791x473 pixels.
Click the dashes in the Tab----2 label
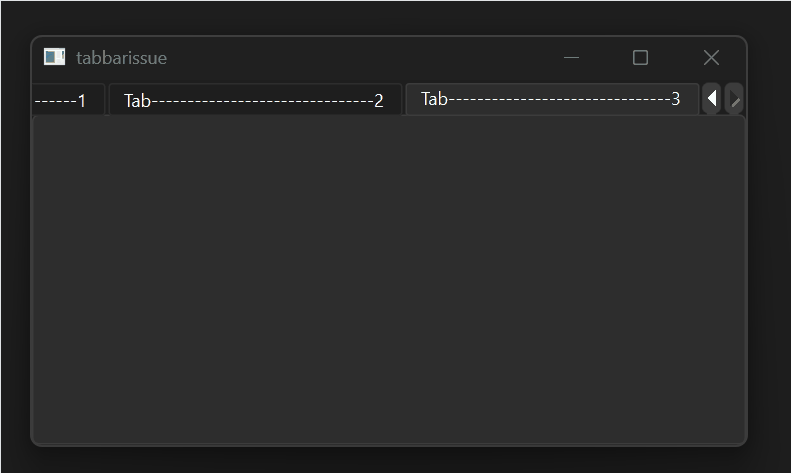click(262, 102)
